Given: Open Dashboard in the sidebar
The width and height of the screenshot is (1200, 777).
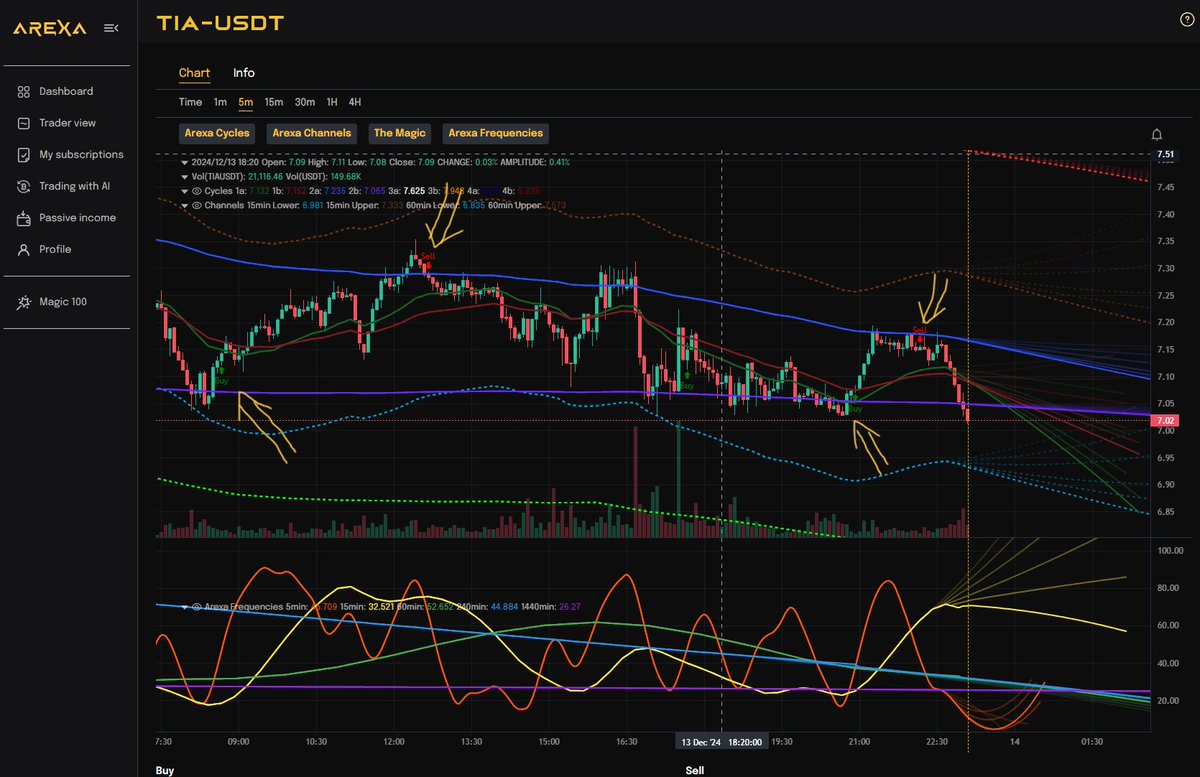Looking at the screenshot, I should tap(65, 91).
